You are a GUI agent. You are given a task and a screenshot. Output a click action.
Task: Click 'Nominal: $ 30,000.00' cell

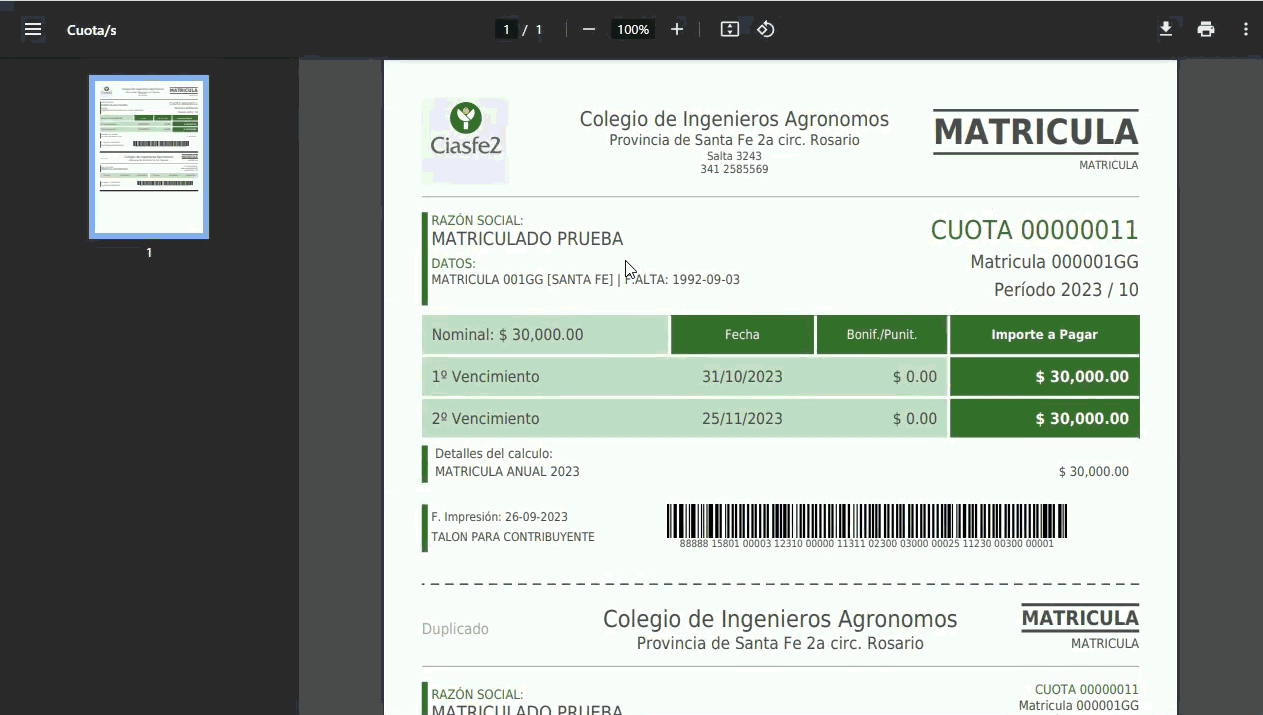tap(545, 335)
